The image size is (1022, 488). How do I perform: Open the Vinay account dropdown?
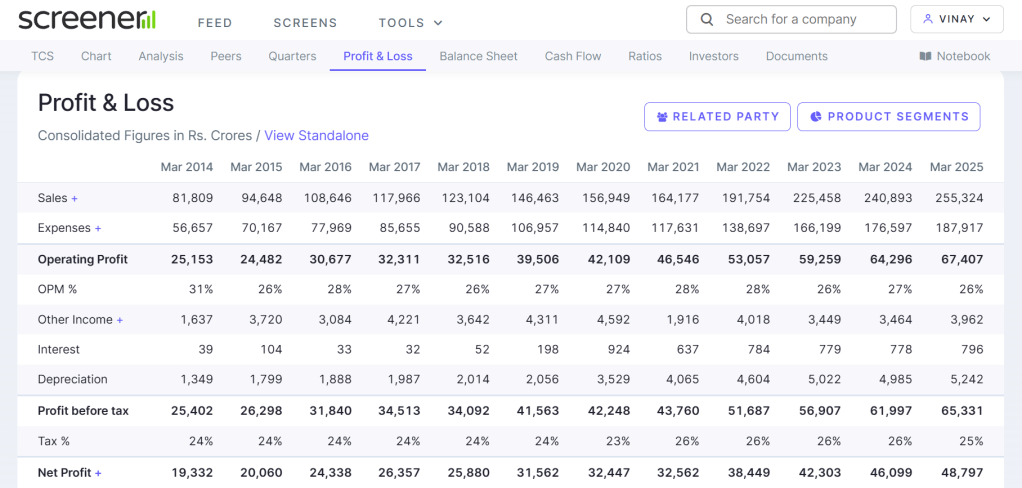pos(957,19)
